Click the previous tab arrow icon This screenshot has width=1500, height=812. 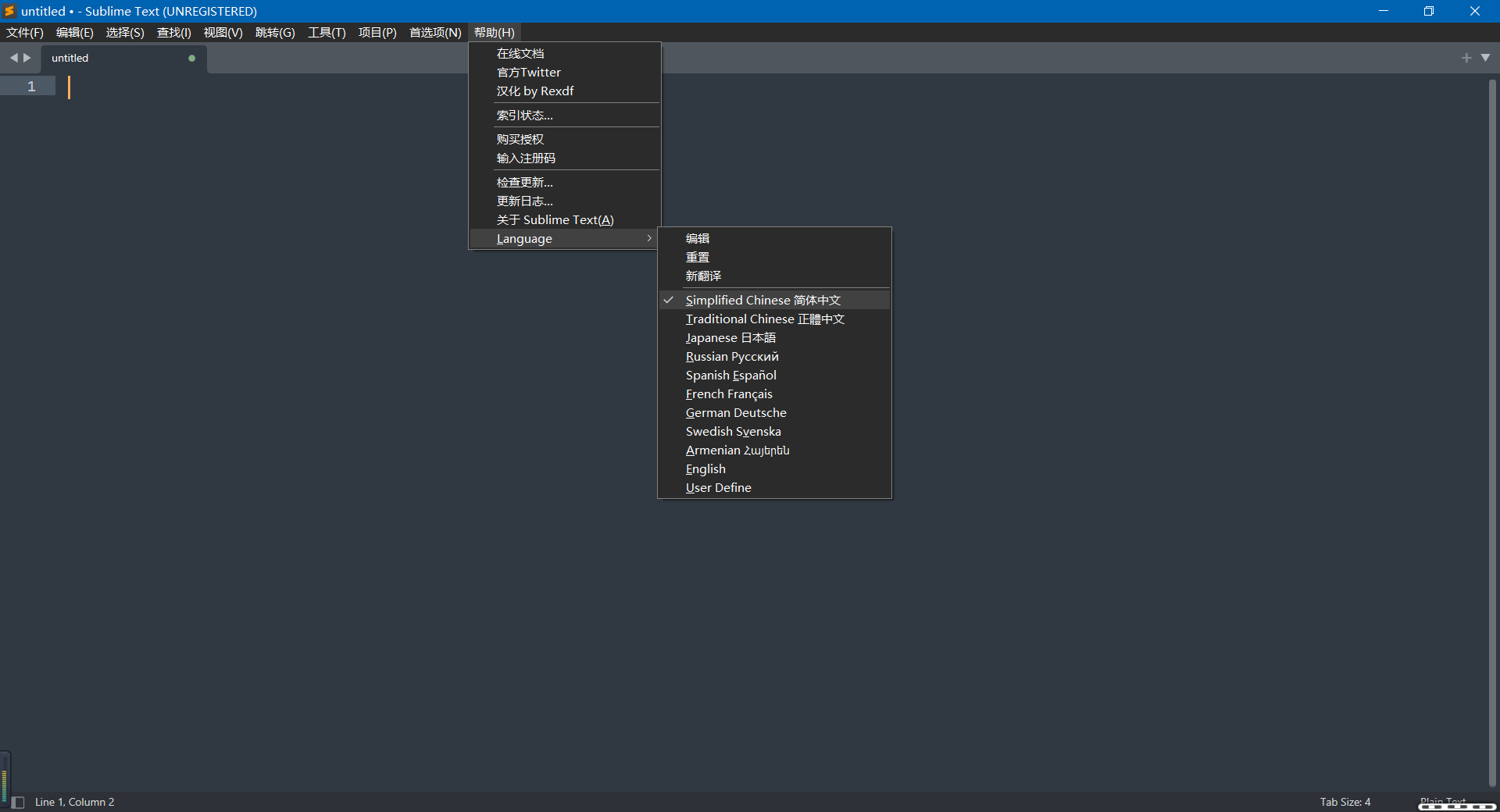(13, 58)
